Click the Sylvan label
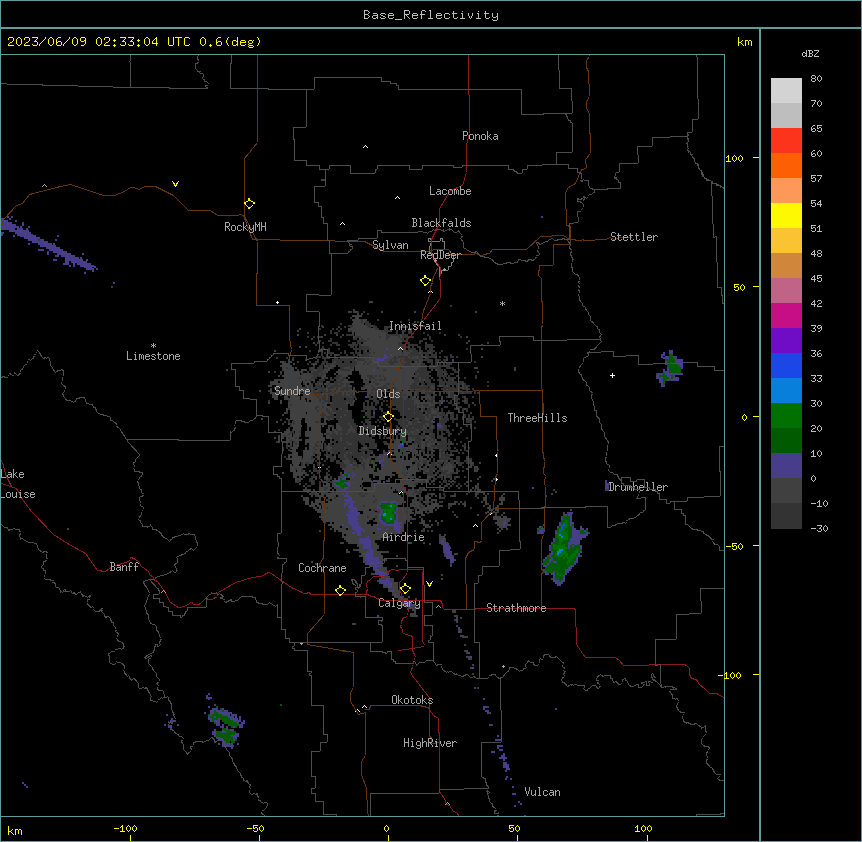The width and height of the screenshot is (862, 842). 390,245
